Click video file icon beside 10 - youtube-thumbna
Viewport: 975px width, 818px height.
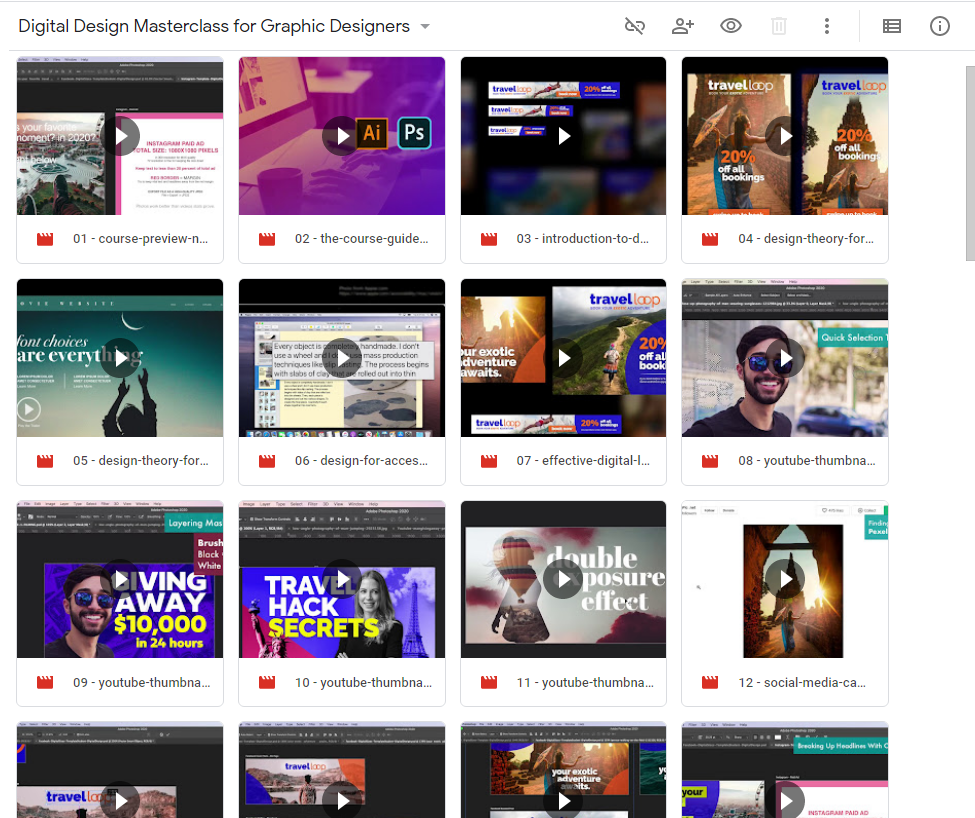pyautogui.click(x=267, y=682)
